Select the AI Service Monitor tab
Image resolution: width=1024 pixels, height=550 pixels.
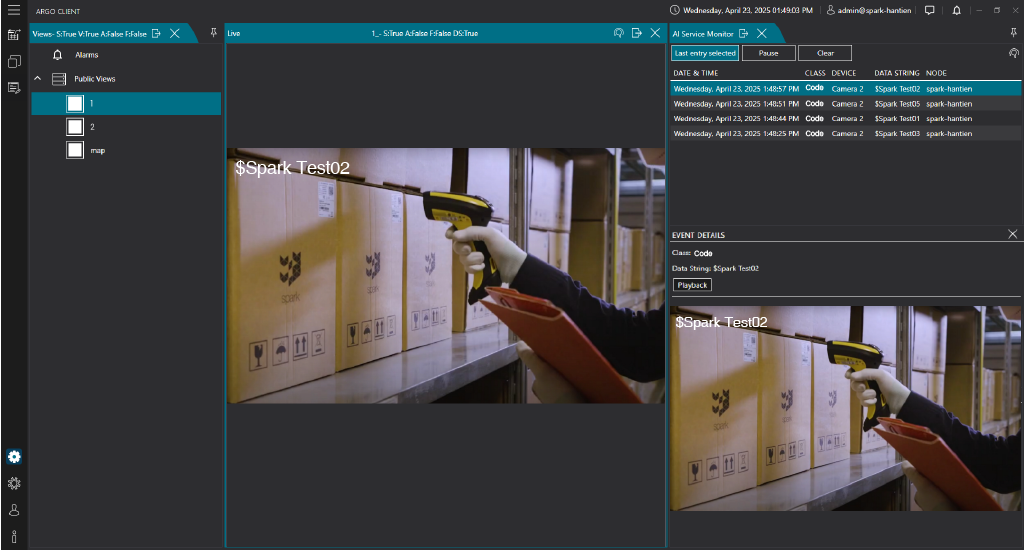click(x=703, y=33)
